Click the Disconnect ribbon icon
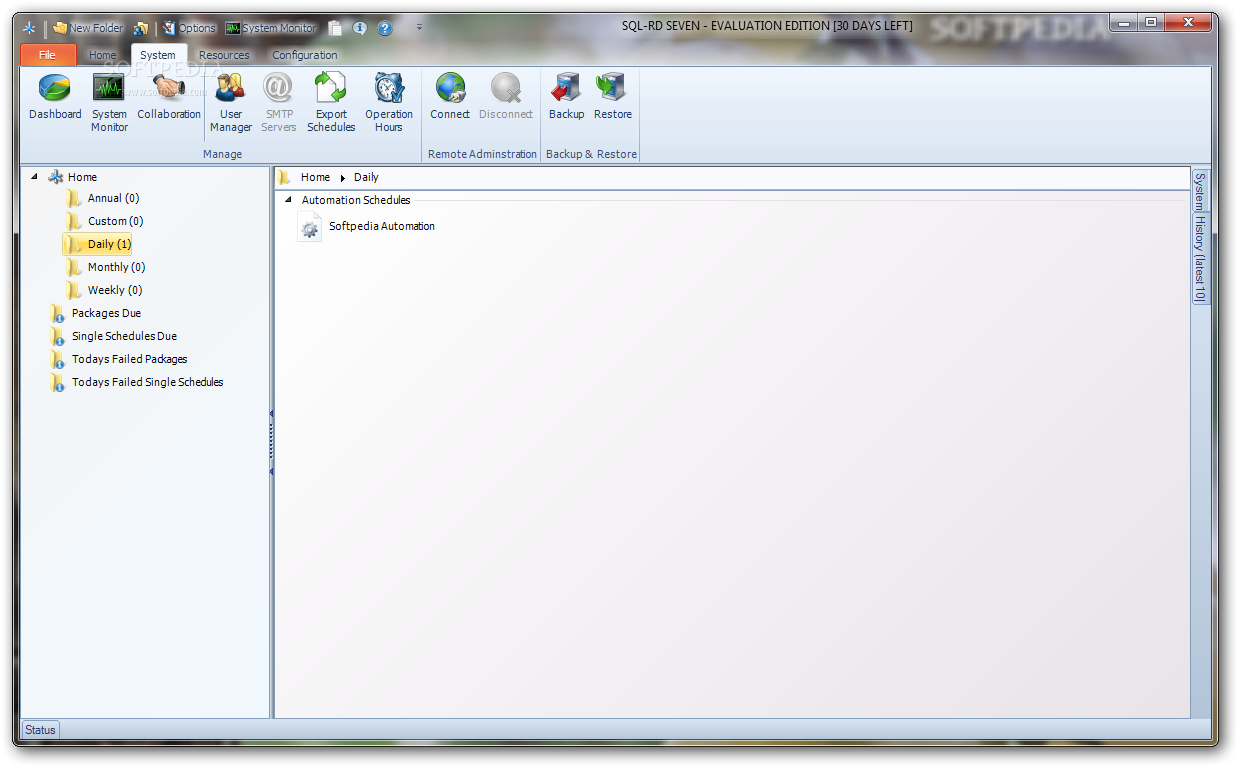This screenshot has width=1239, height=767. [506, 98]
